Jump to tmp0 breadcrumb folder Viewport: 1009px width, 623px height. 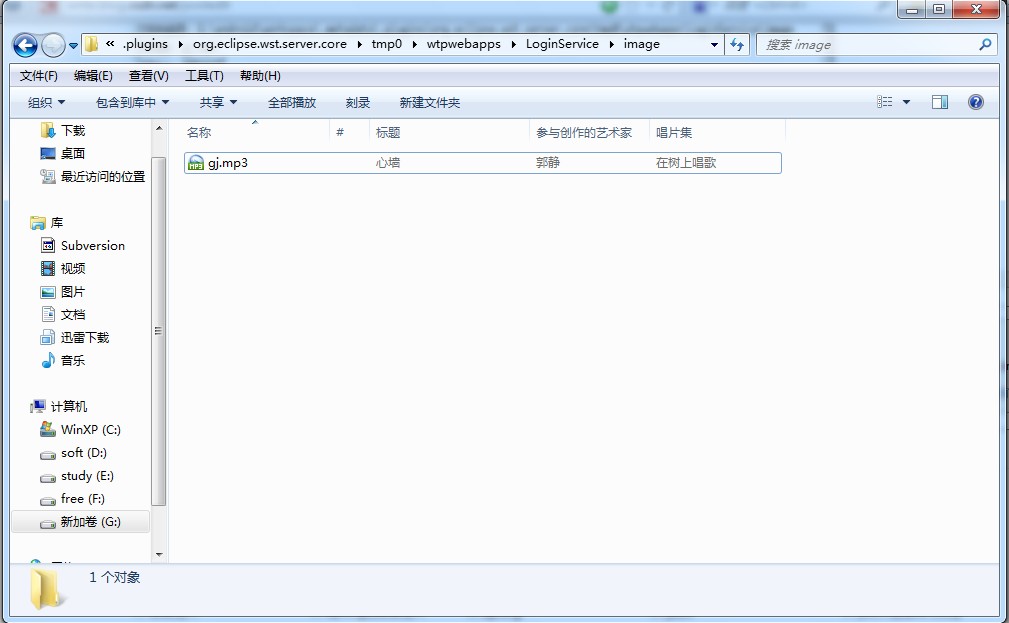tap(387, 44)
